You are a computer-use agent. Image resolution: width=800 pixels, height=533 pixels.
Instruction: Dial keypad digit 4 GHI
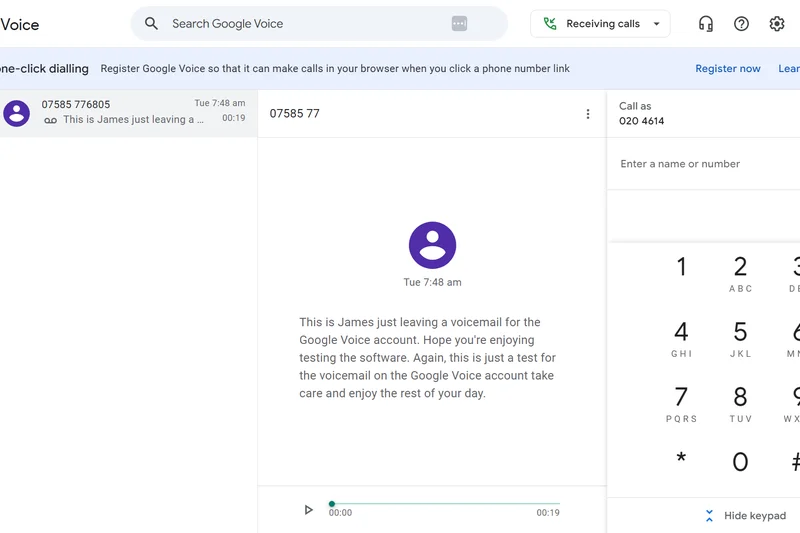coord(681,338)
